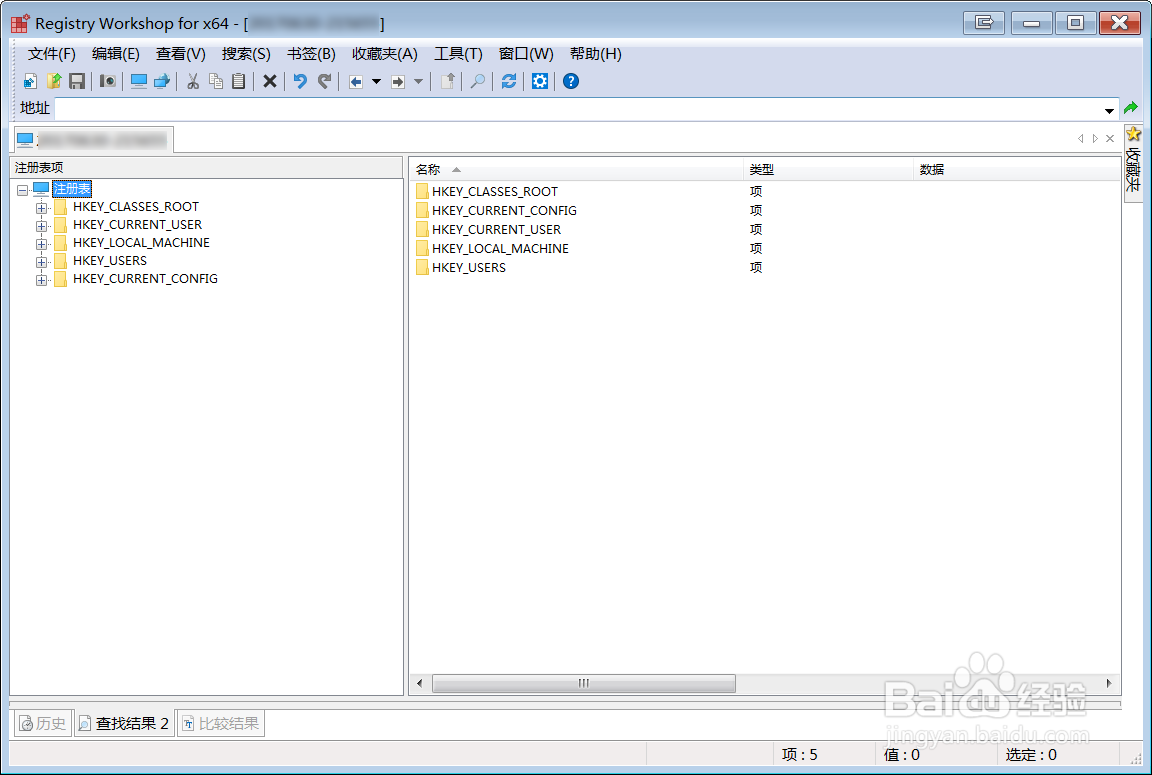Click the horizontal scrollbar right arrow
The width and height of the screenshot is (1152, 775).
[1109, 683]
